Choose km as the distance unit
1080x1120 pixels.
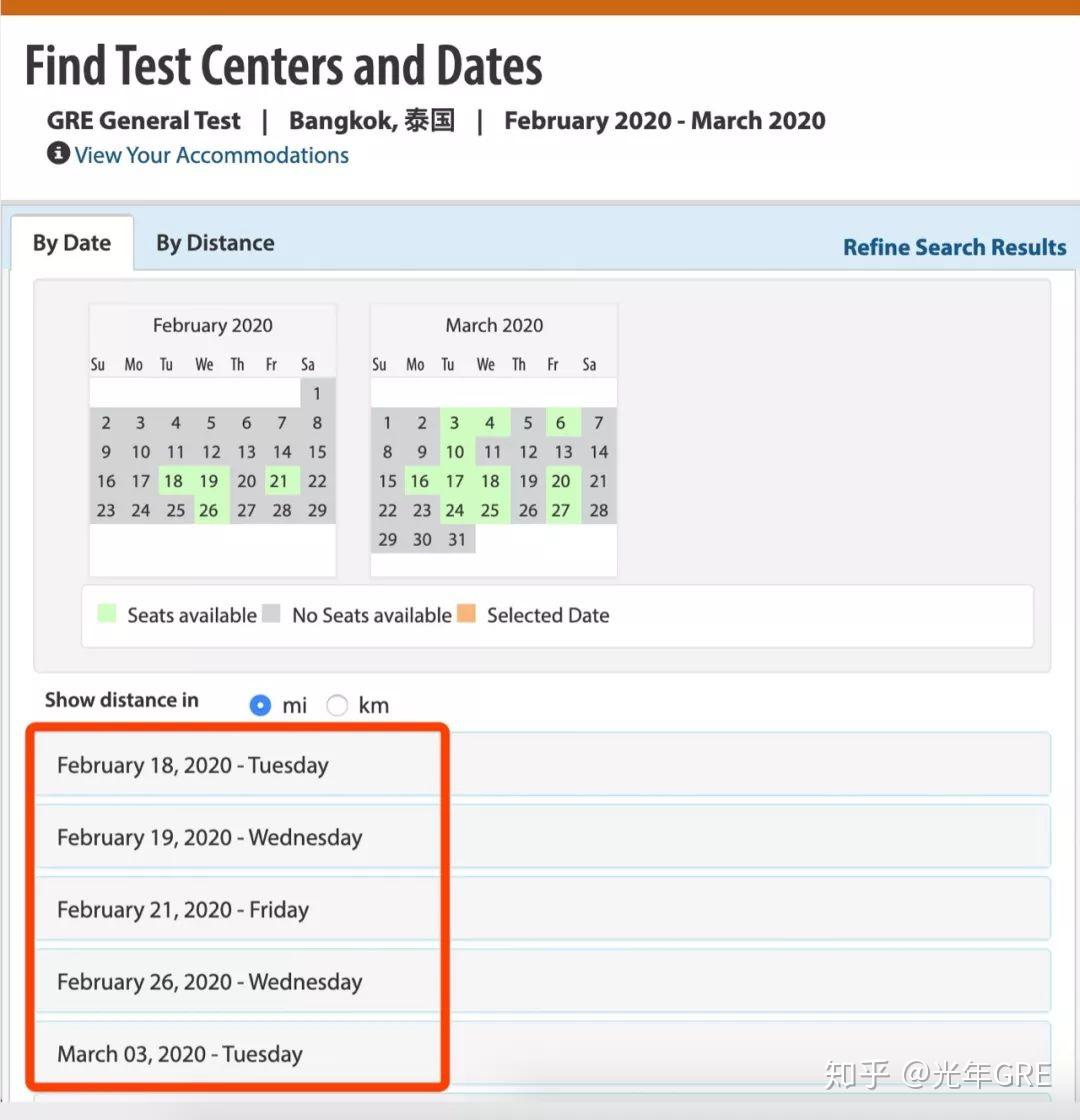[x=338, y=705]
